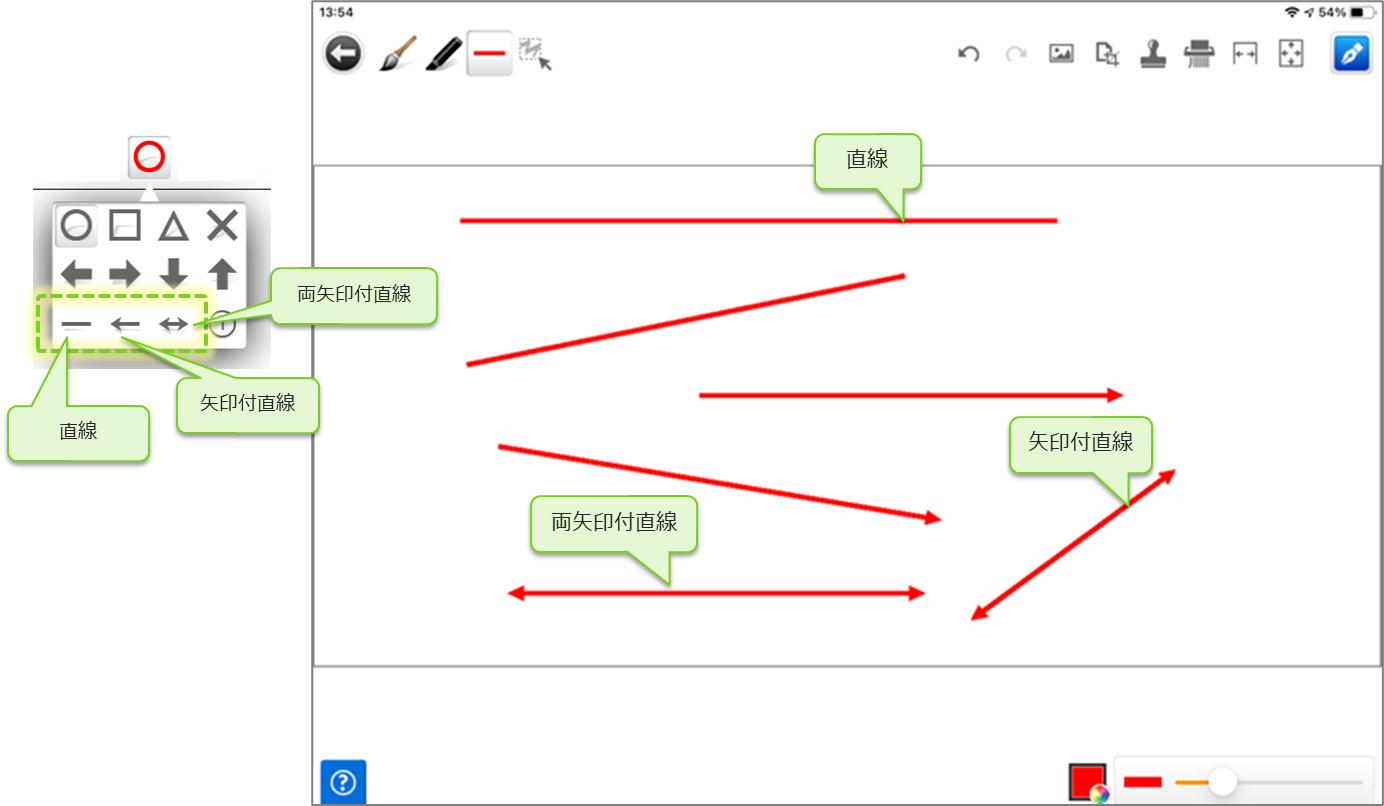Open the shape palette via red circle button

(149, 157)
